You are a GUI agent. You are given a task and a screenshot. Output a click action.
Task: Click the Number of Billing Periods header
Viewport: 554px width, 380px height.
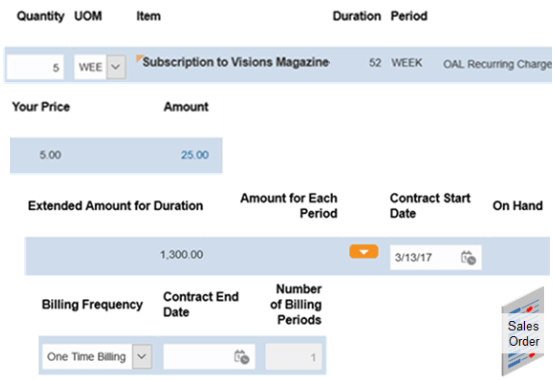(296, 304)
